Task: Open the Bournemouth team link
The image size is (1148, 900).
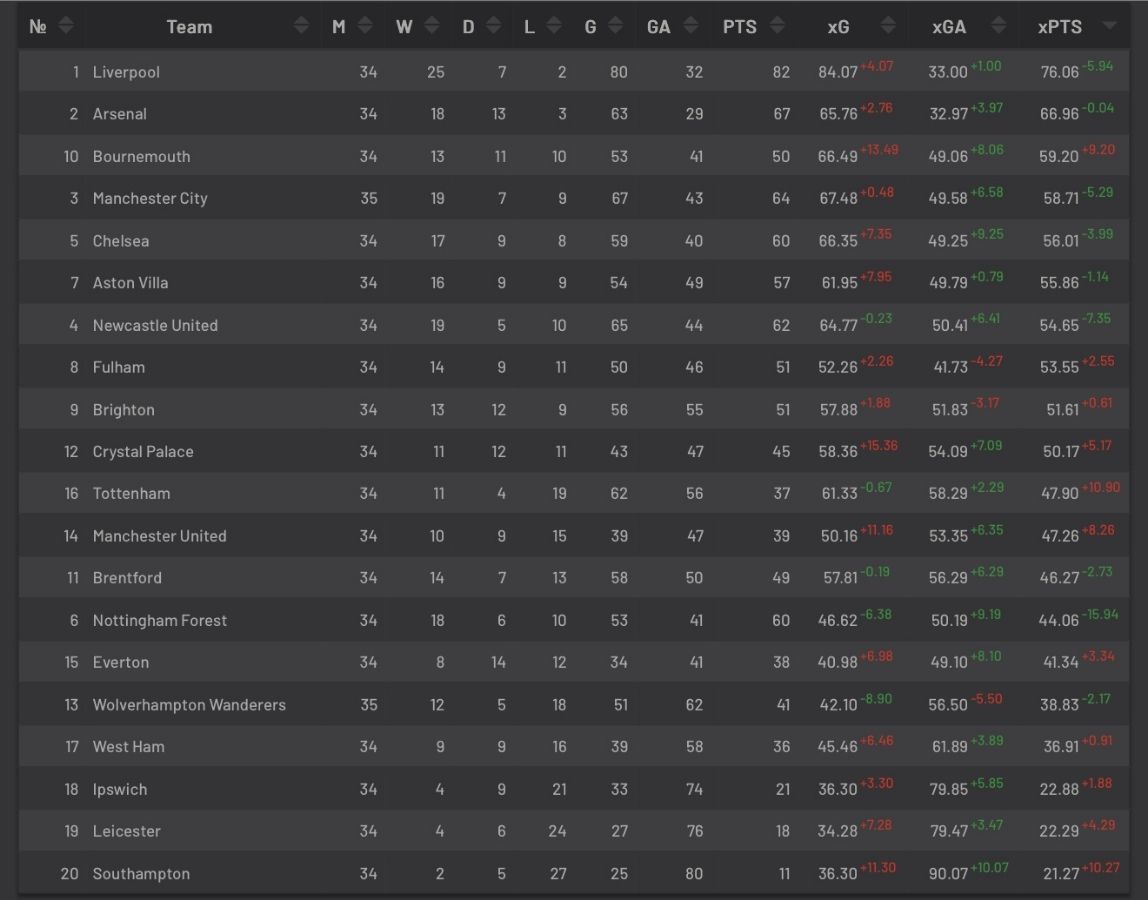Action: pos(141,157)
